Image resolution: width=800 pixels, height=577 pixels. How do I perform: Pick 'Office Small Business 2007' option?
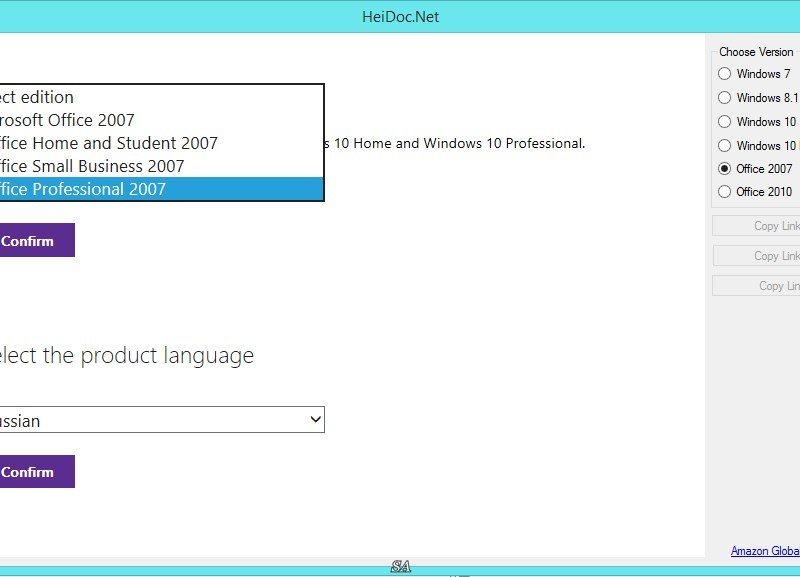pyautogui.click(x=161, y=166)
